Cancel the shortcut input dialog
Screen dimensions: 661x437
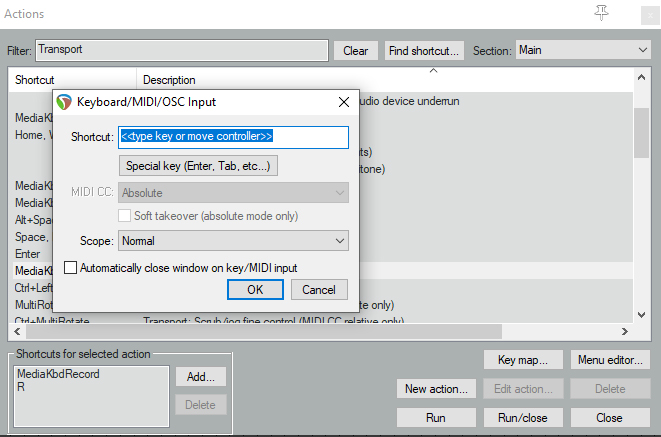(x=319, y=290)
